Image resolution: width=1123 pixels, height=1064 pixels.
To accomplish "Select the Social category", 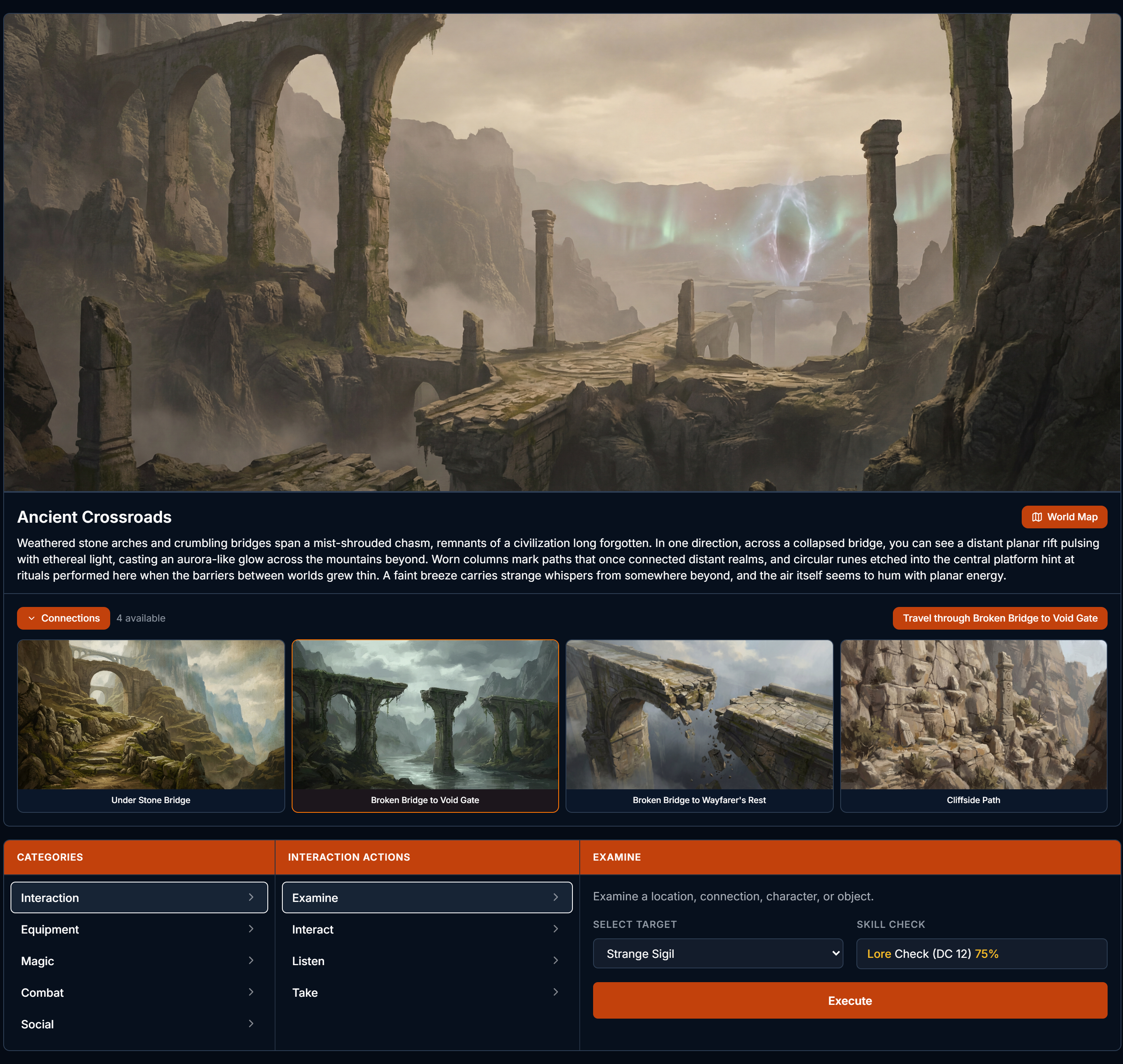I will (x=139, y=1024).
